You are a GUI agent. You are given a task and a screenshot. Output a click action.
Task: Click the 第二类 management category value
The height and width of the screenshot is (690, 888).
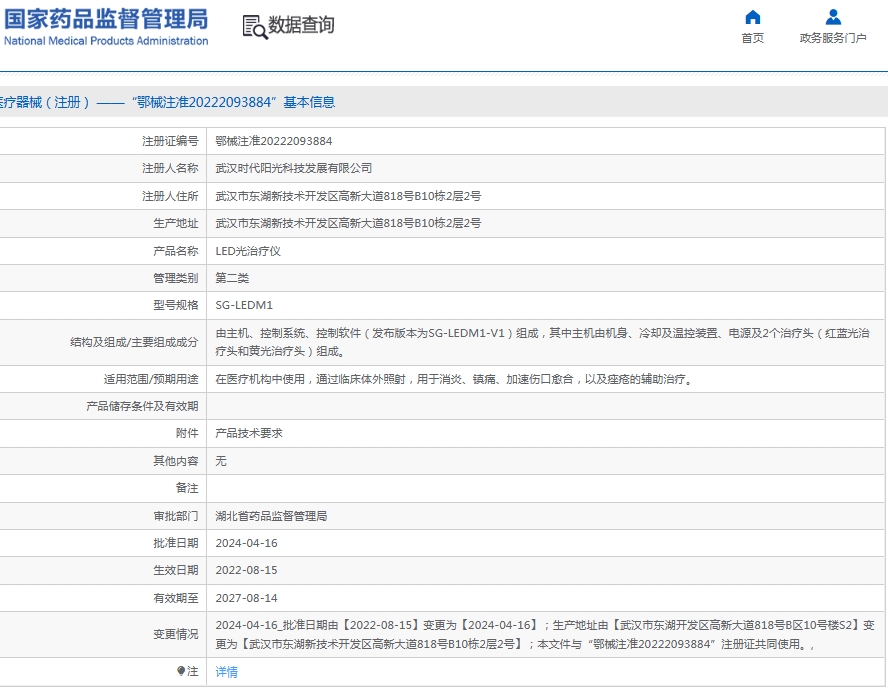tap(232, 278)
